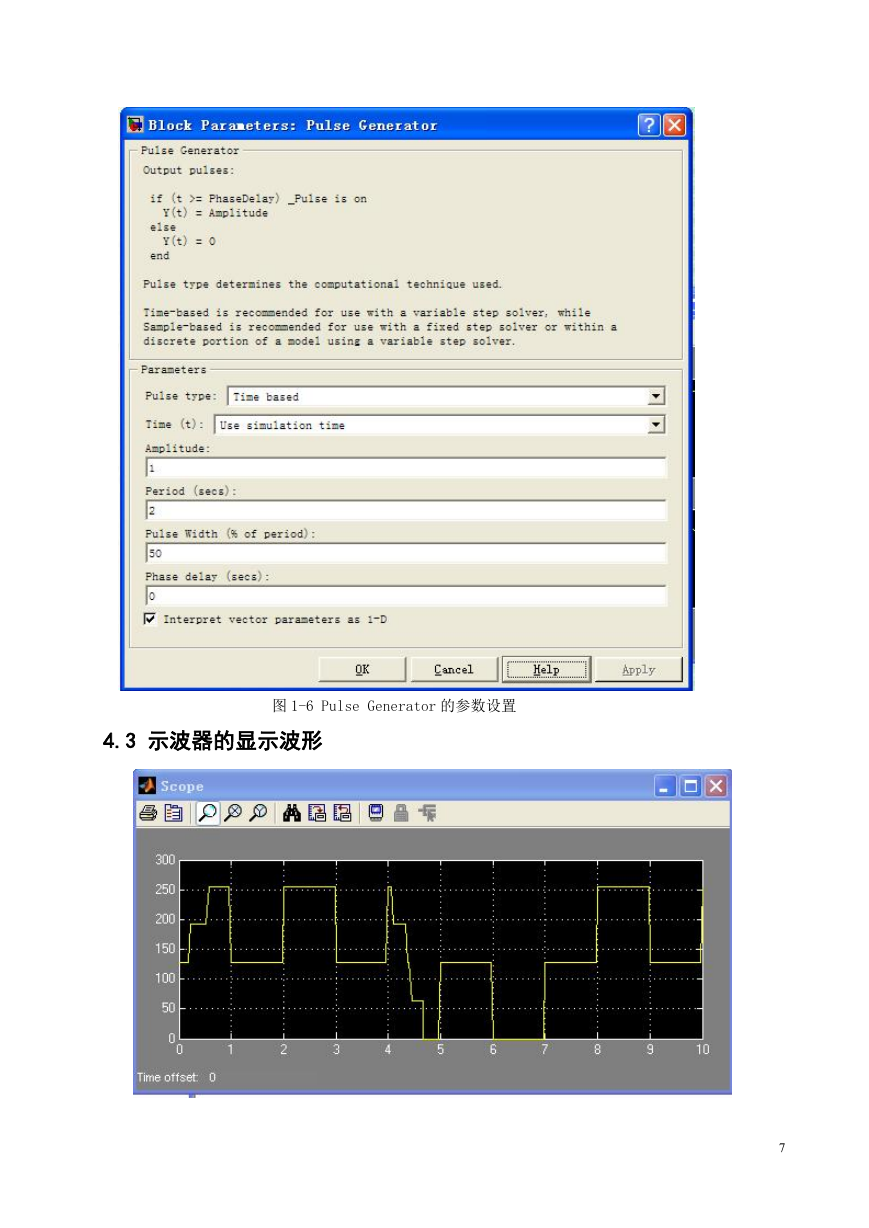Select the Zoom X-axis tool
Viewport: 869px width, 1228px height.
[x=233, y=813]
